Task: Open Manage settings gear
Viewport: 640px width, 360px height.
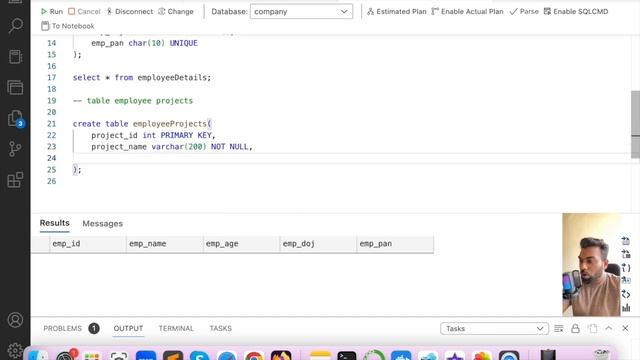Action: (15, 350)
